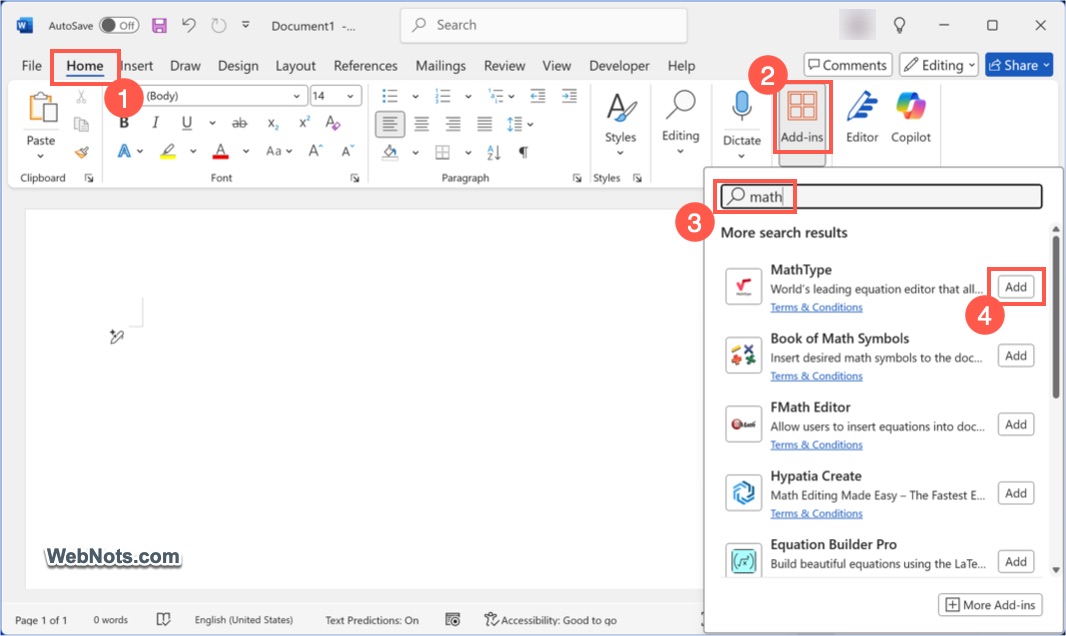
Task: Apply yellow text highlight color
Action: coord(168,151)
